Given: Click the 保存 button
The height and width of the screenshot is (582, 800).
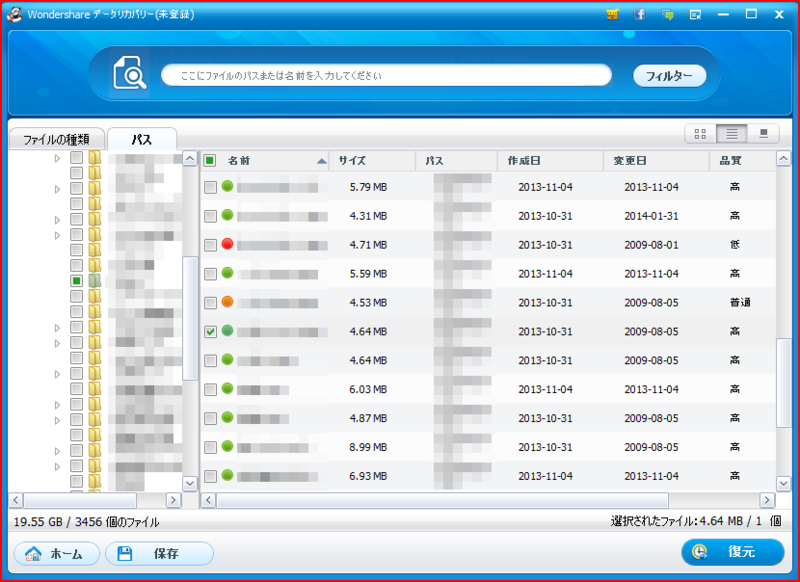Looking at the screenshot, I should click(159, 553).
